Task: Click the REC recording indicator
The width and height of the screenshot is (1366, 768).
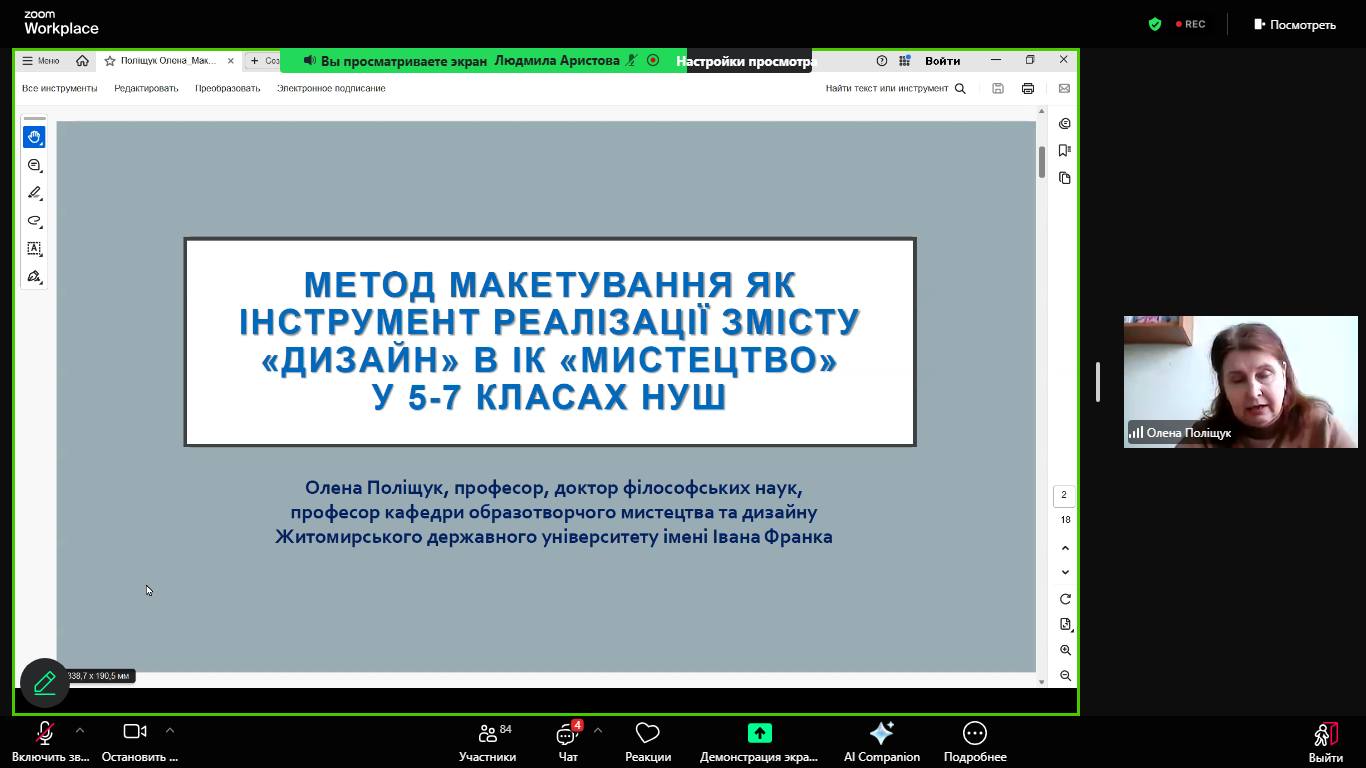Action: [1190, 24]
